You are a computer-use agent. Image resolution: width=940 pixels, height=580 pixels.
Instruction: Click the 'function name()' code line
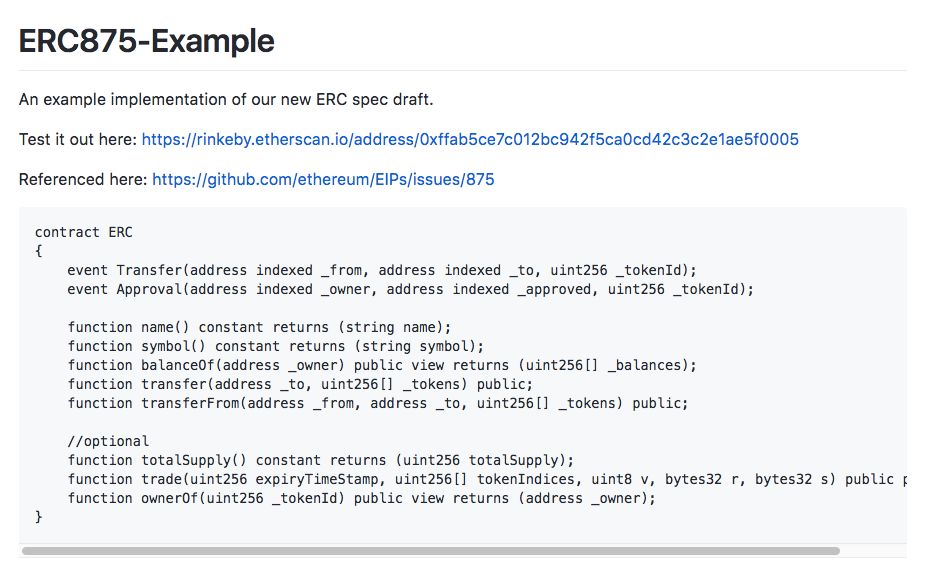point(259,327)
